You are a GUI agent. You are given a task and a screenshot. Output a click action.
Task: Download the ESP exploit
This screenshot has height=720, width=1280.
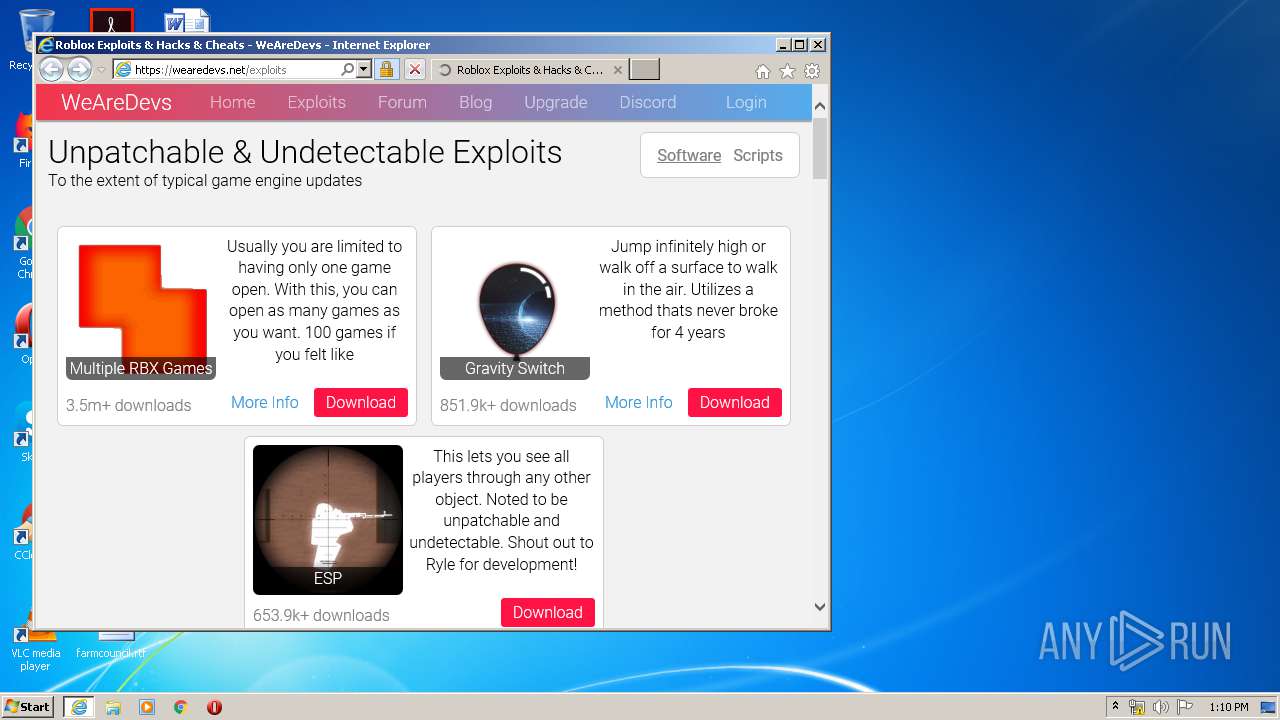(548, 612)
